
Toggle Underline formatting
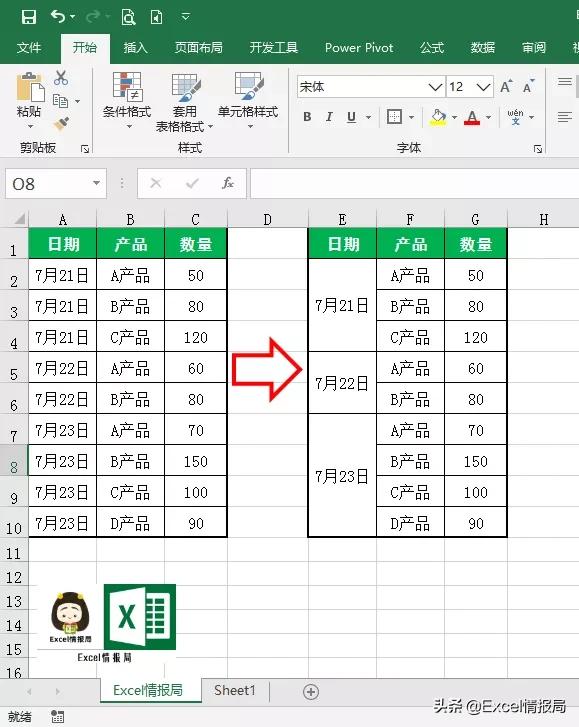tap(351, 117)
